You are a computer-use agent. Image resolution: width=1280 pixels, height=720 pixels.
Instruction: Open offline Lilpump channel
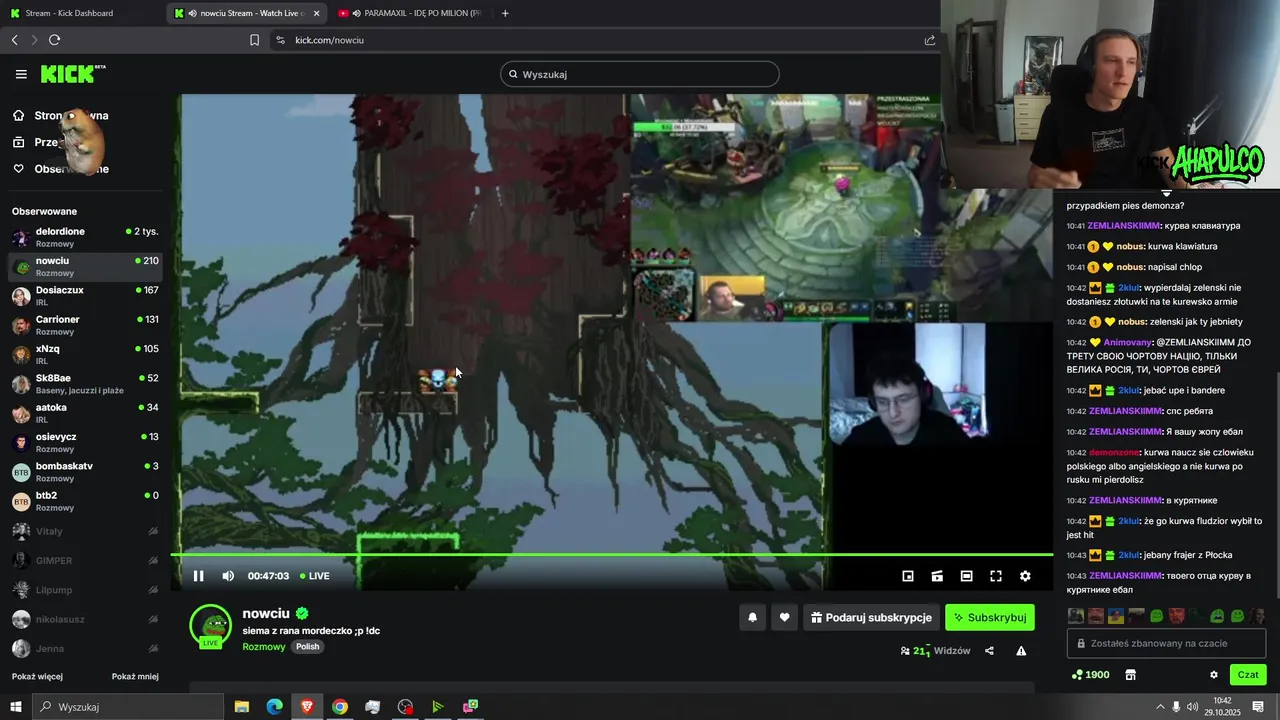85,590
